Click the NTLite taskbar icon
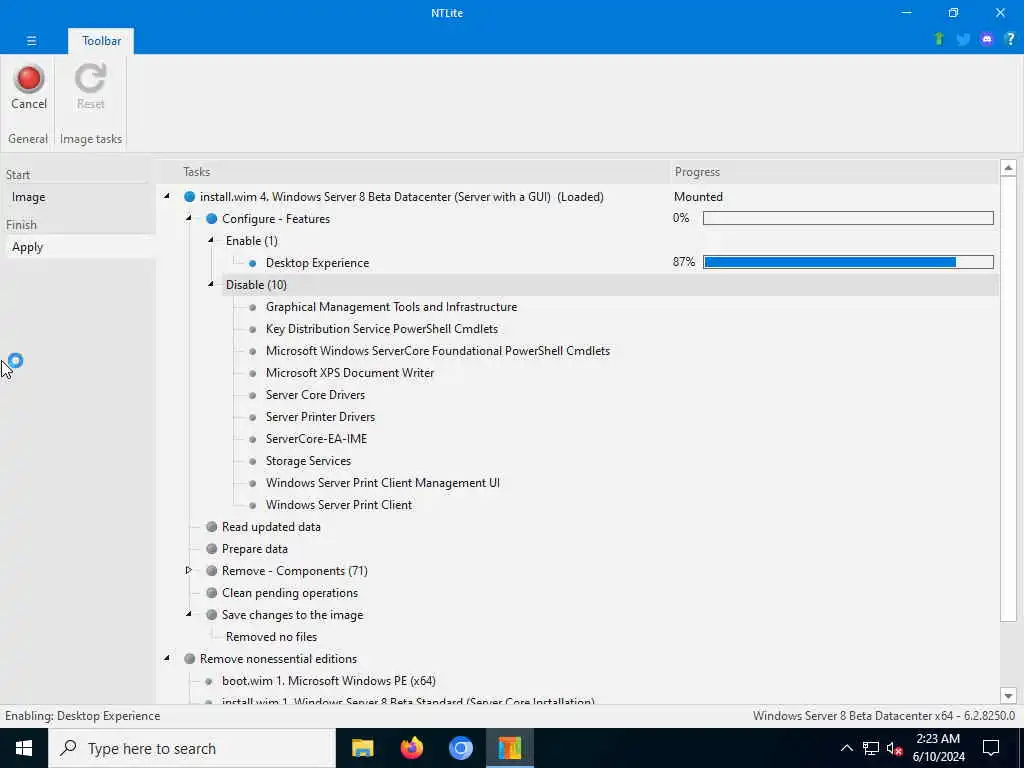Screen dimensions: 1024x768 (510, 748)
